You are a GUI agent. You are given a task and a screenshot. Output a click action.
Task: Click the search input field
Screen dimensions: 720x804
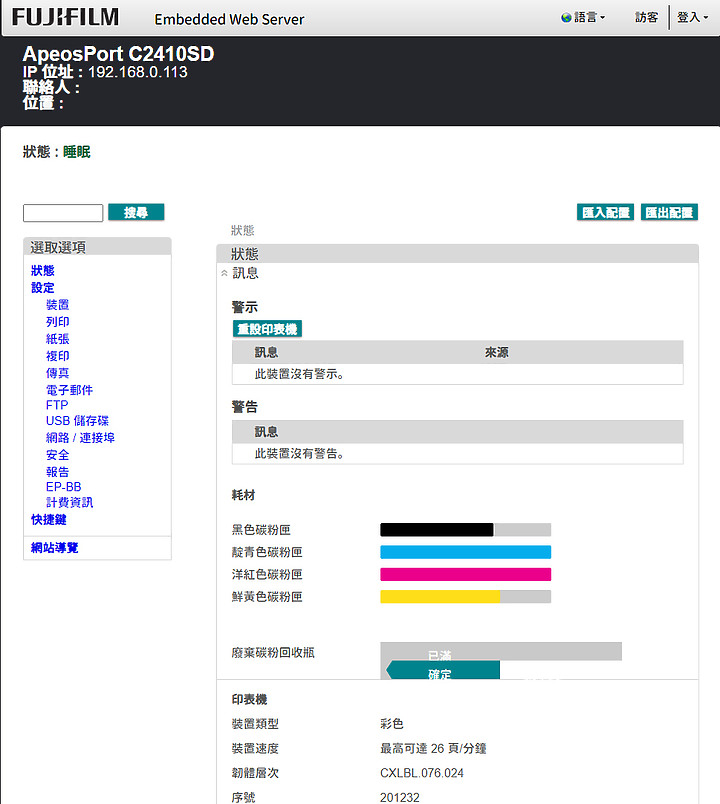coord(63,213)
